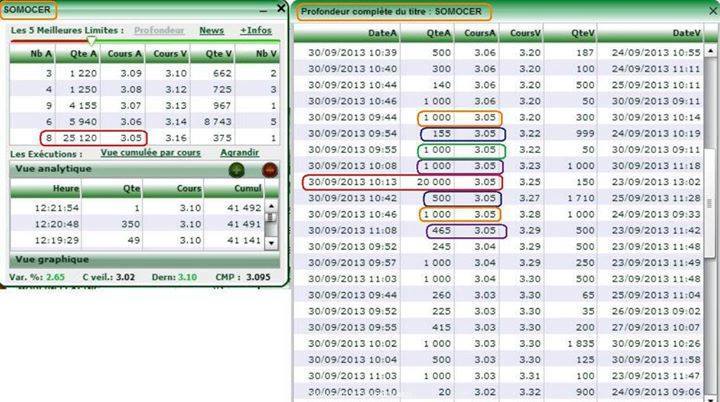The height and width of the screenshot is (402, 720).
Task: Click the Var. % value 2.65
Action: (x=56, y=277)
